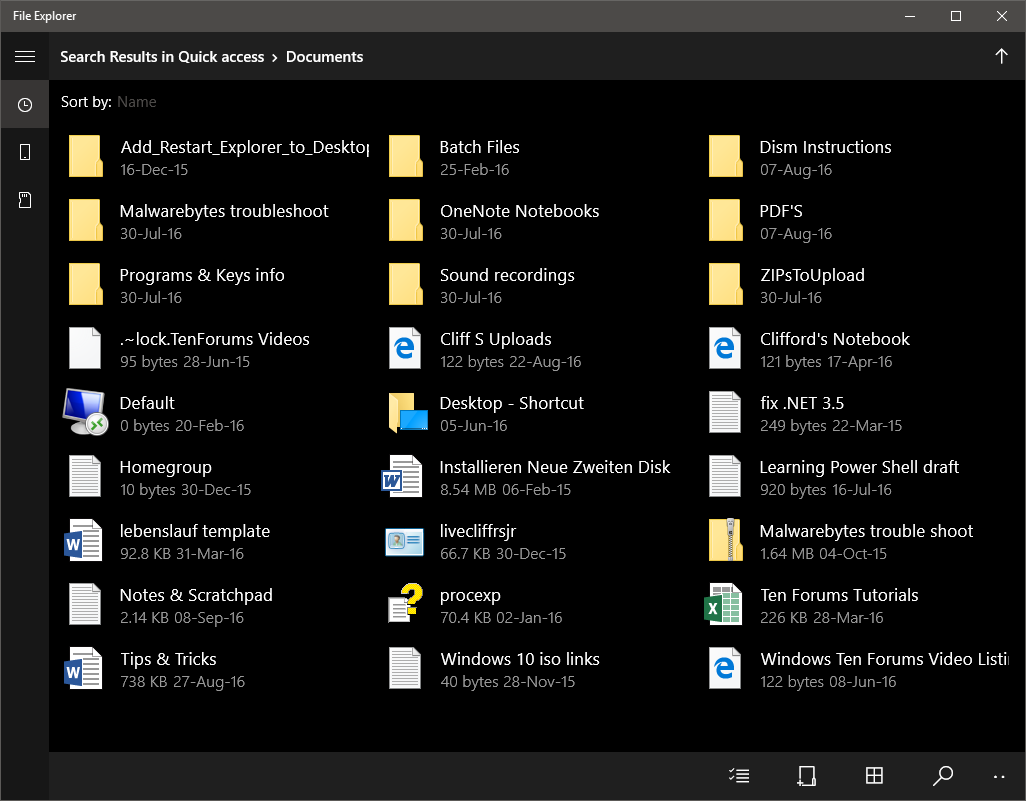The height and width of the screenshot is (801, 1026).
Task: Open Clifford's Notebook Edge shortcut icon
Action: pos(725,348)
